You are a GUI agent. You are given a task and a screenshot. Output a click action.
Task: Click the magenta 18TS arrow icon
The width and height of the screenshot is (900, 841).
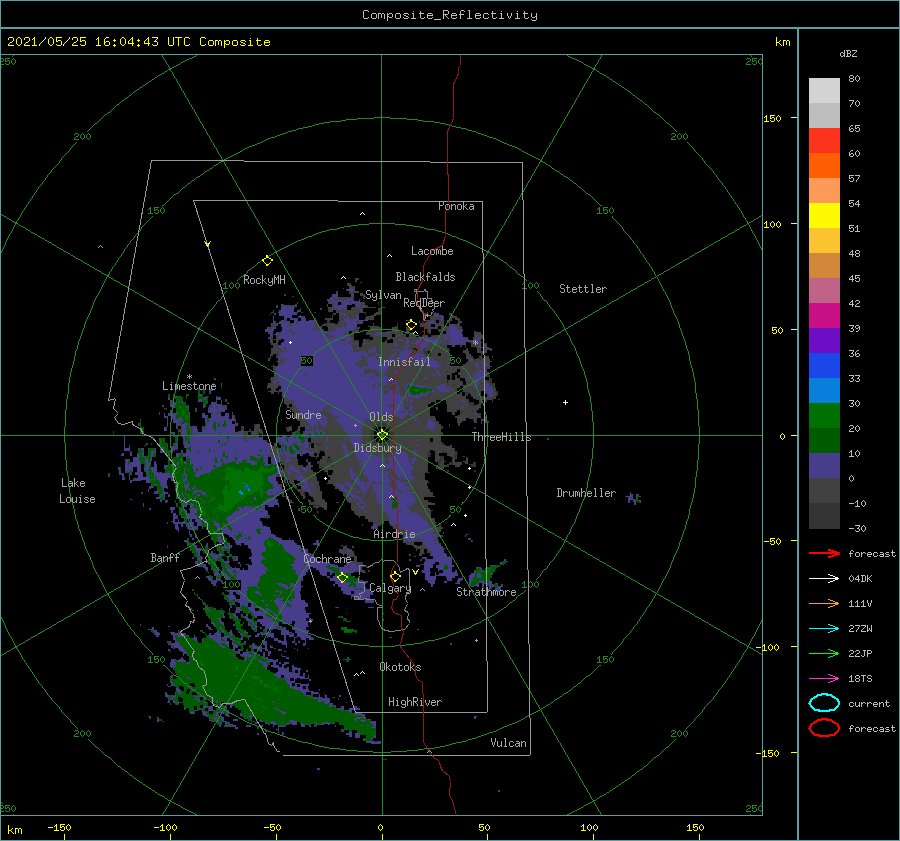824,679
